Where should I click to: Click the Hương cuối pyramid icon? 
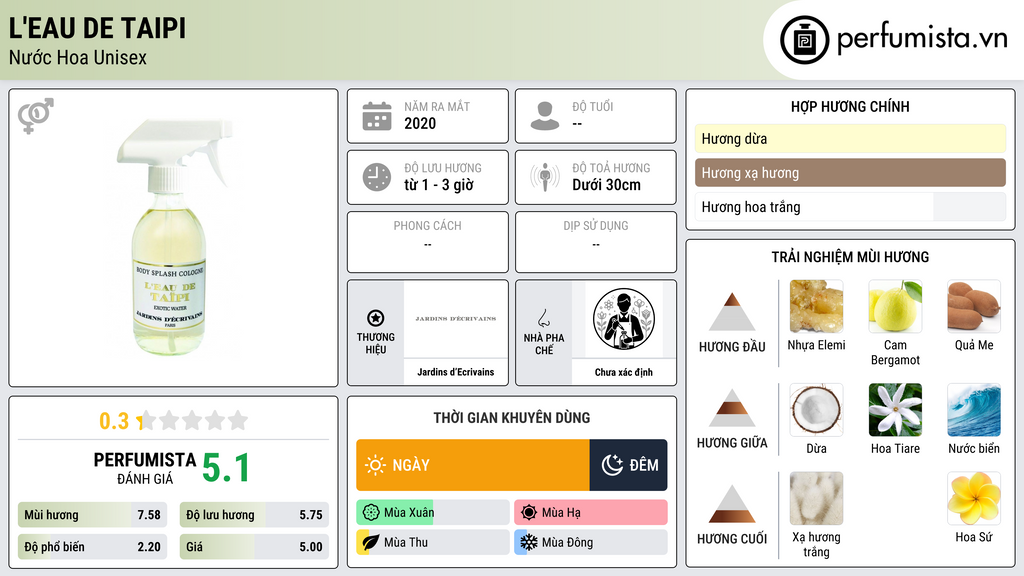[732, 504]
